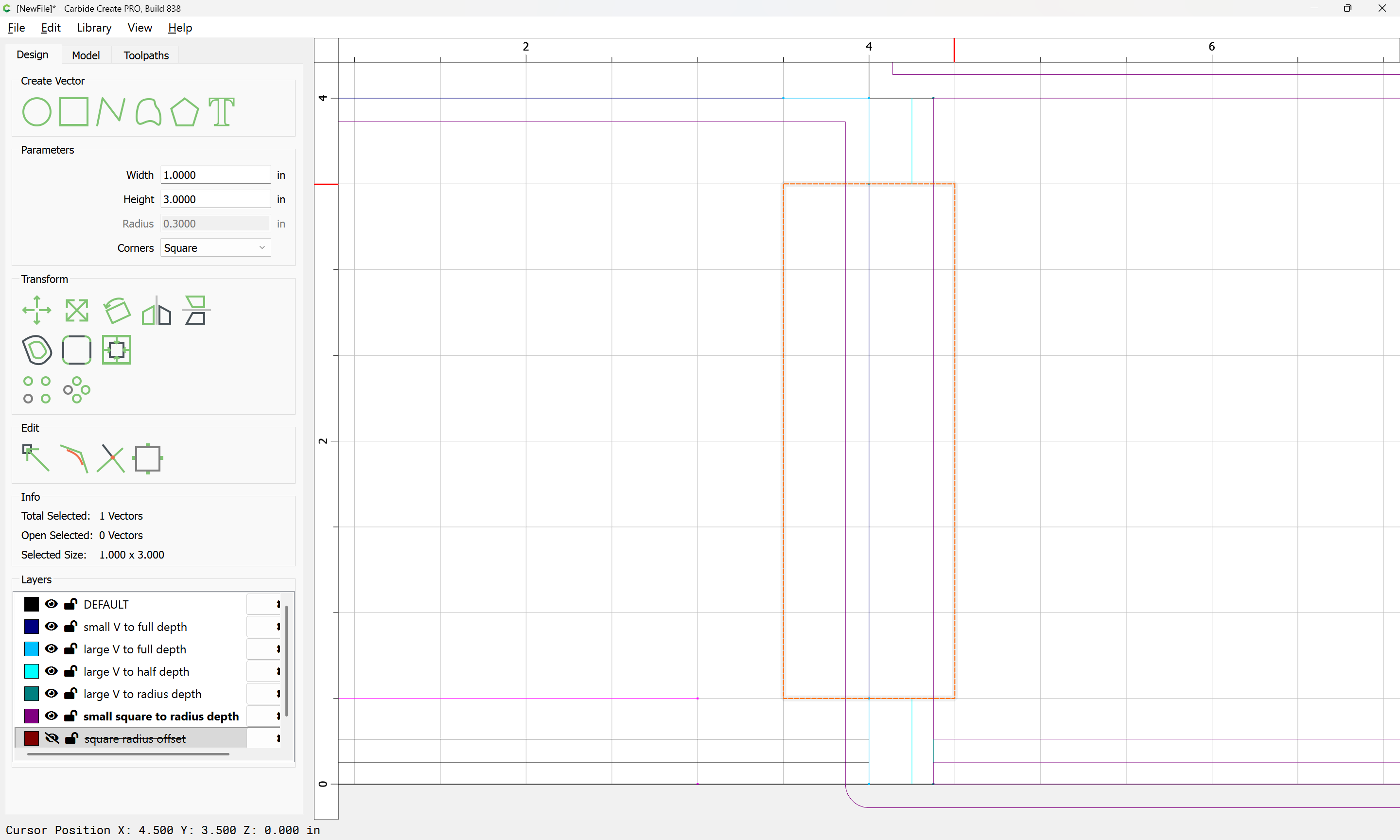Open the Trim Vectors tool
Viewport: 1400px width, 840px height.
(110, 458)
